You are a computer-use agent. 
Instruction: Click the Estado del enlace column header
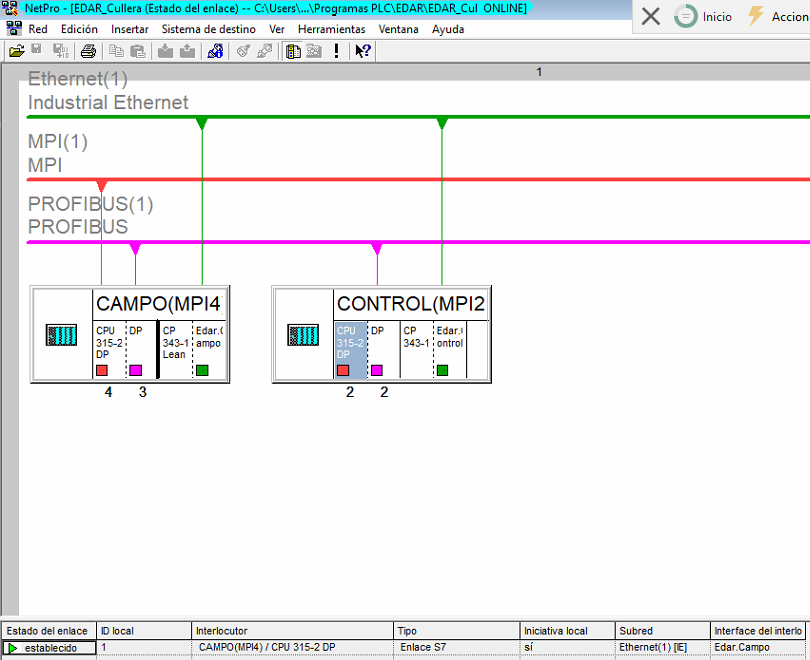point(49,631)
